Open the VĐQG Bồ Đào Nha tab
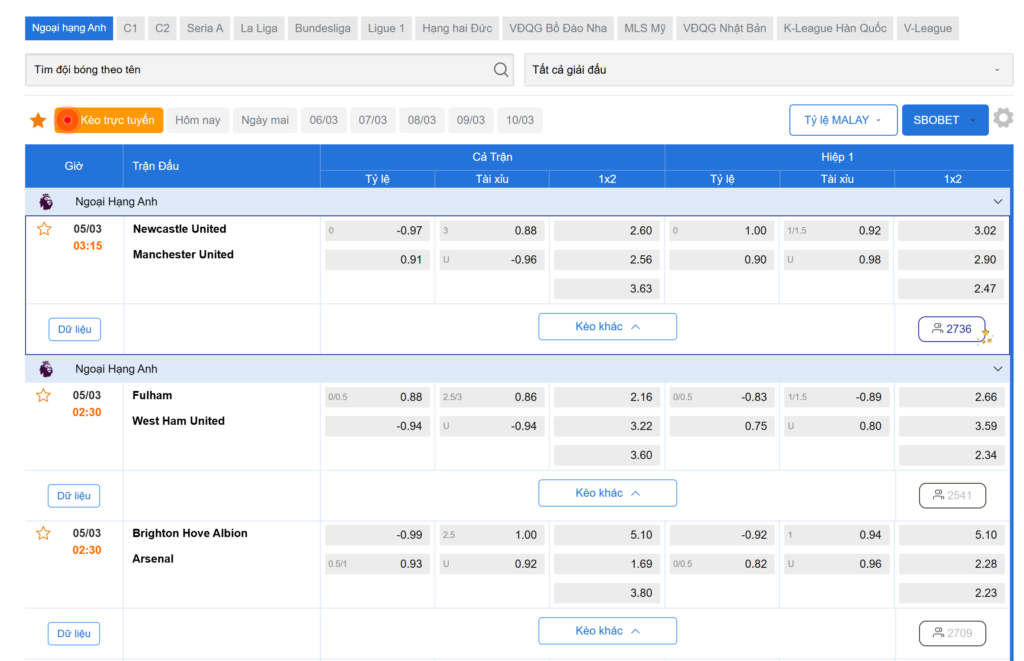Viewport: 1024px width, 661px height. click(x=558, y=28)
